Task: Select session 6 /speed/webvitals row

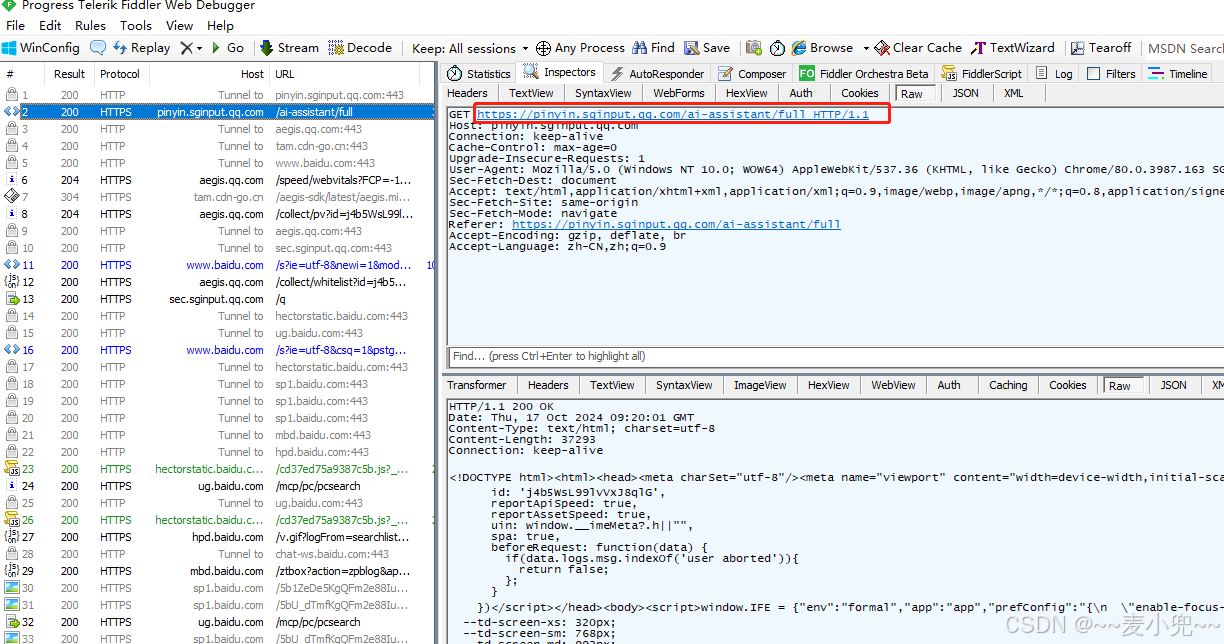Action: (x=217, y=180)
